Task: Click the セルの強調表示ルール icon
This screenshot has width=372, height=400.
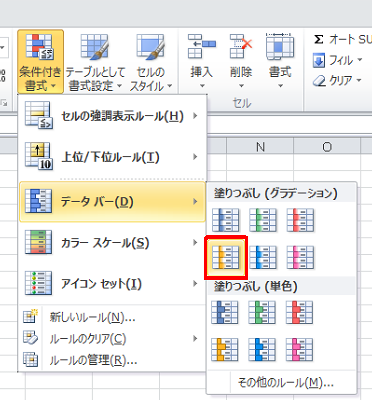Action: (x=39, y=115)
